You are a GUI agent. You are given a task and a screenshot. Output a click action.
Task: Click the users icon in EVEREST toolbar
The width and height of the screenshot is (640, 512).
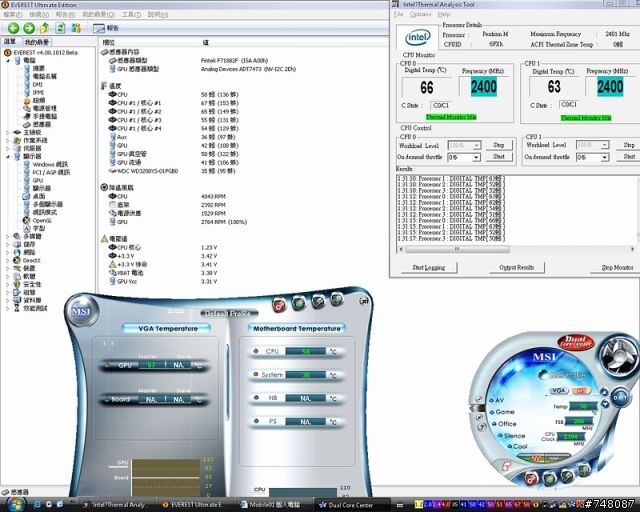tap(76, 28)
